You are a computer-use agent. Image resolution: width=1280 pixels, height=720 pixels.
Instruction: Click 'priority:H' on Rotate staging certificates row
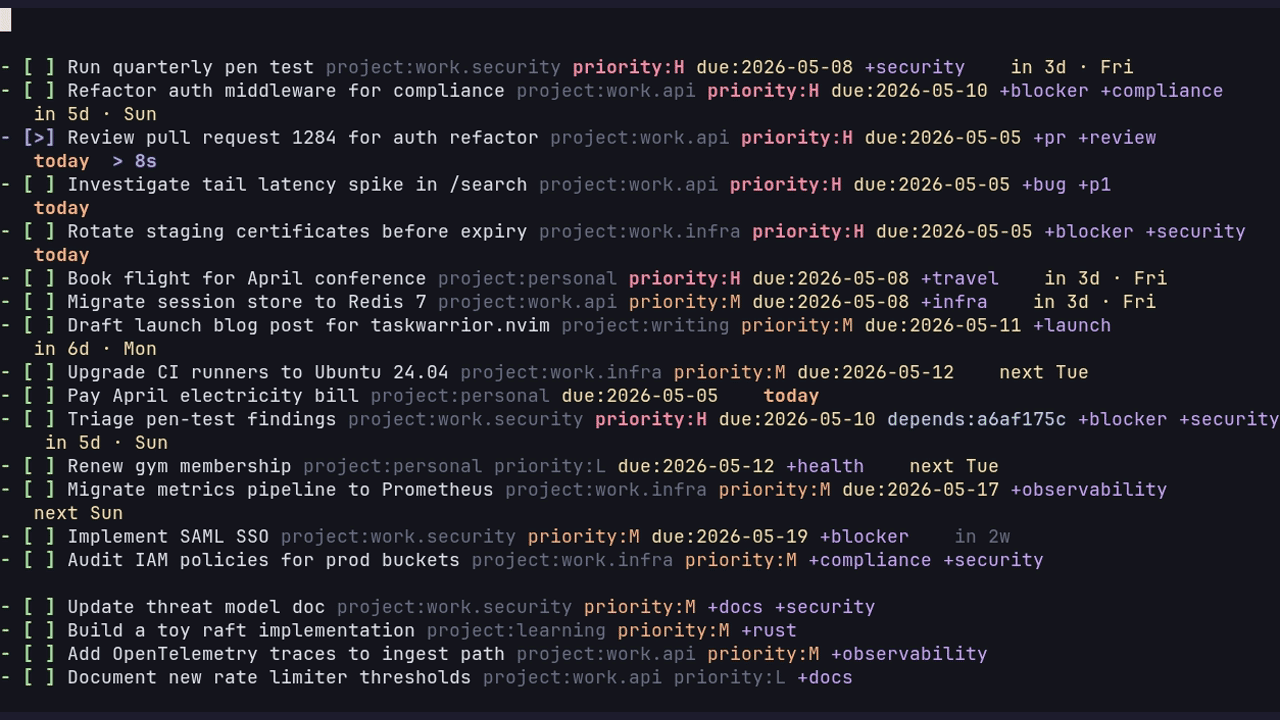(x=808, y=232)
